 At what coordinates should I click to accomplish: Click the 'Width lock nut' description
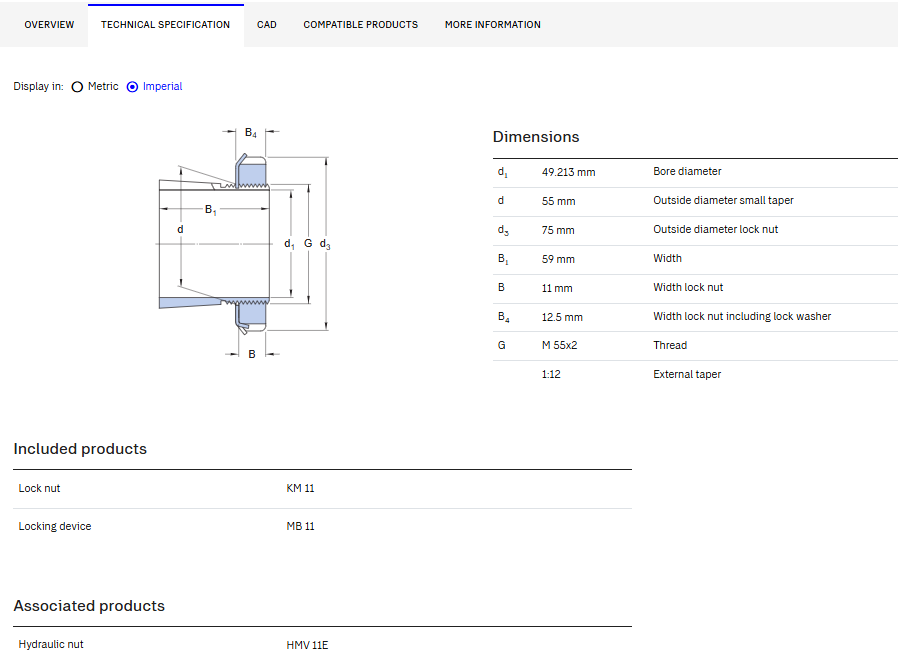(x=688, y=287)
